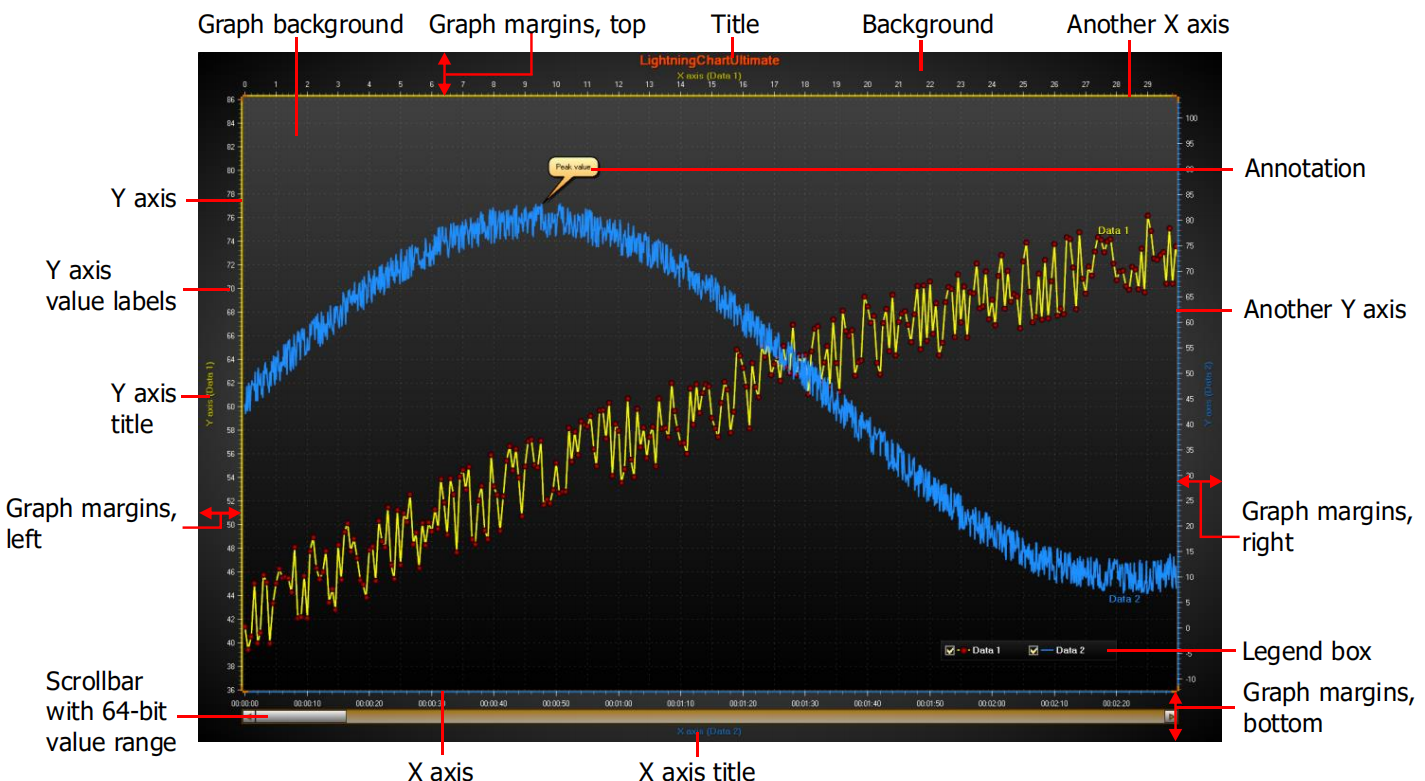Screen dimensions: 1425x781
Task: Click value 29 on top X axis
Action: pyautogui.click(x=1147, y=85)
